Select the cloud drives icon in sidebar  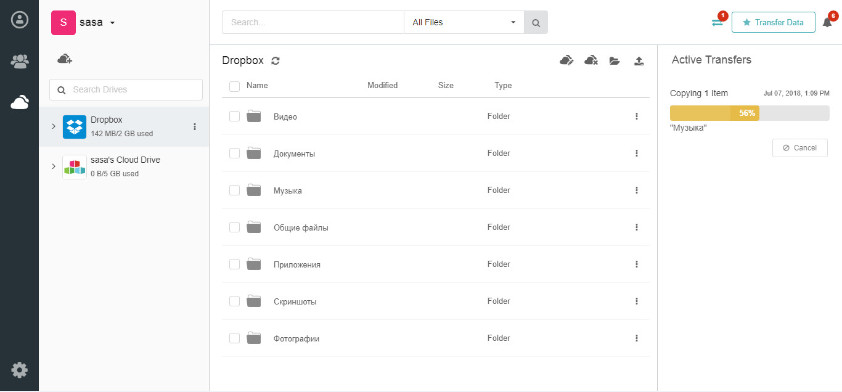(x=19, y=102)
